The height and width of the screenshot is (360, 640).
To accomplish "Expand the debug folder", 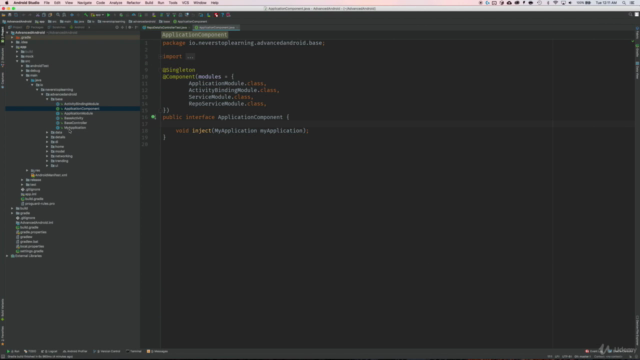I will (x=22, y=71).
